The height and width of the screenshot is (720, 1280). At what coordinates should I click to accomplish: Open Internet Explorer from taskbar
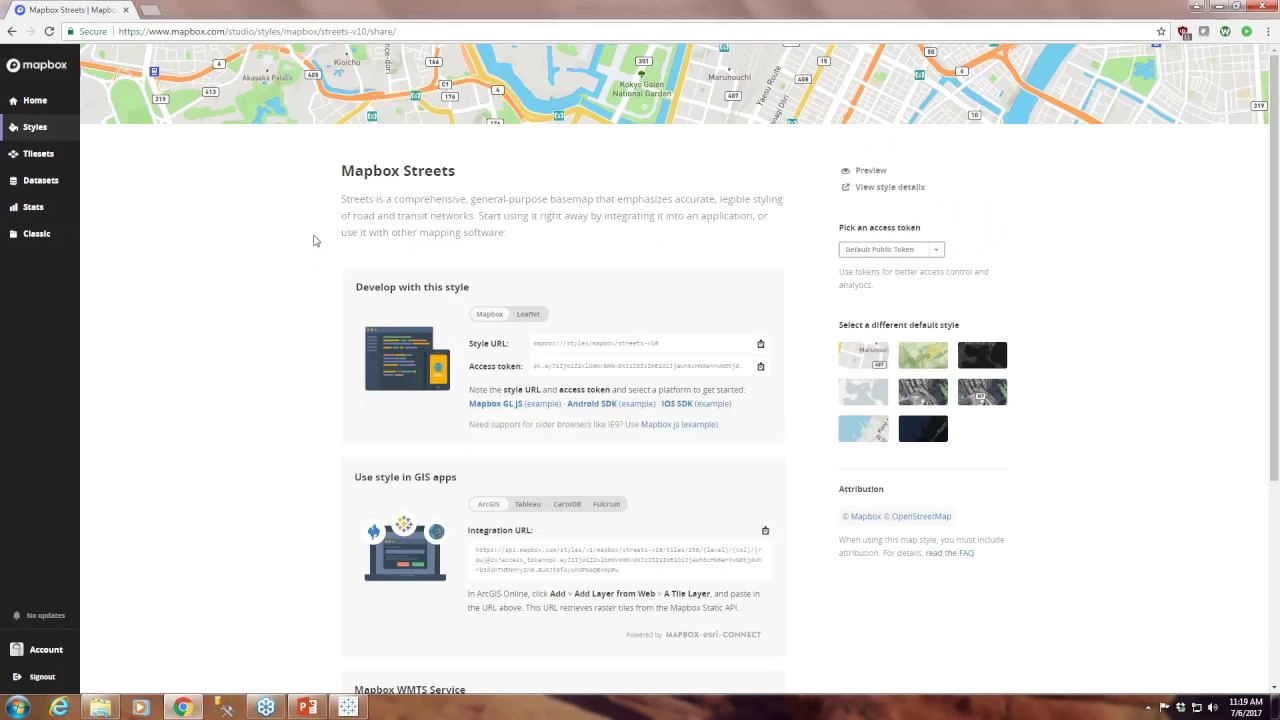click(59, 708)
